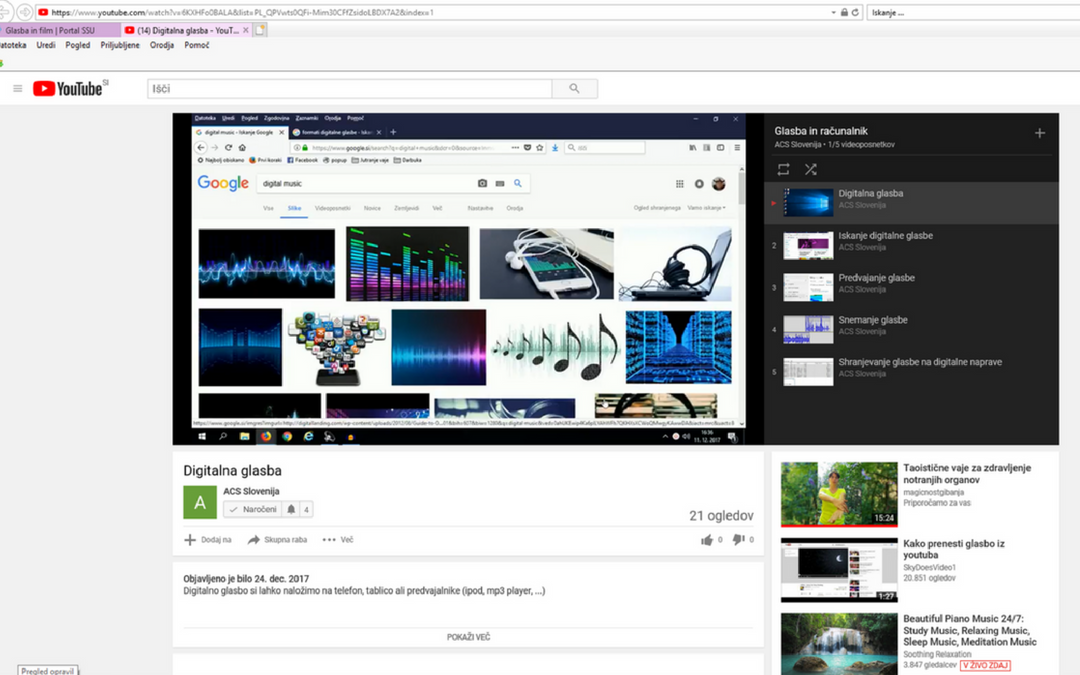Click the notification bell next to Naročeni
1080x675 pixels.
click(291, 509)
